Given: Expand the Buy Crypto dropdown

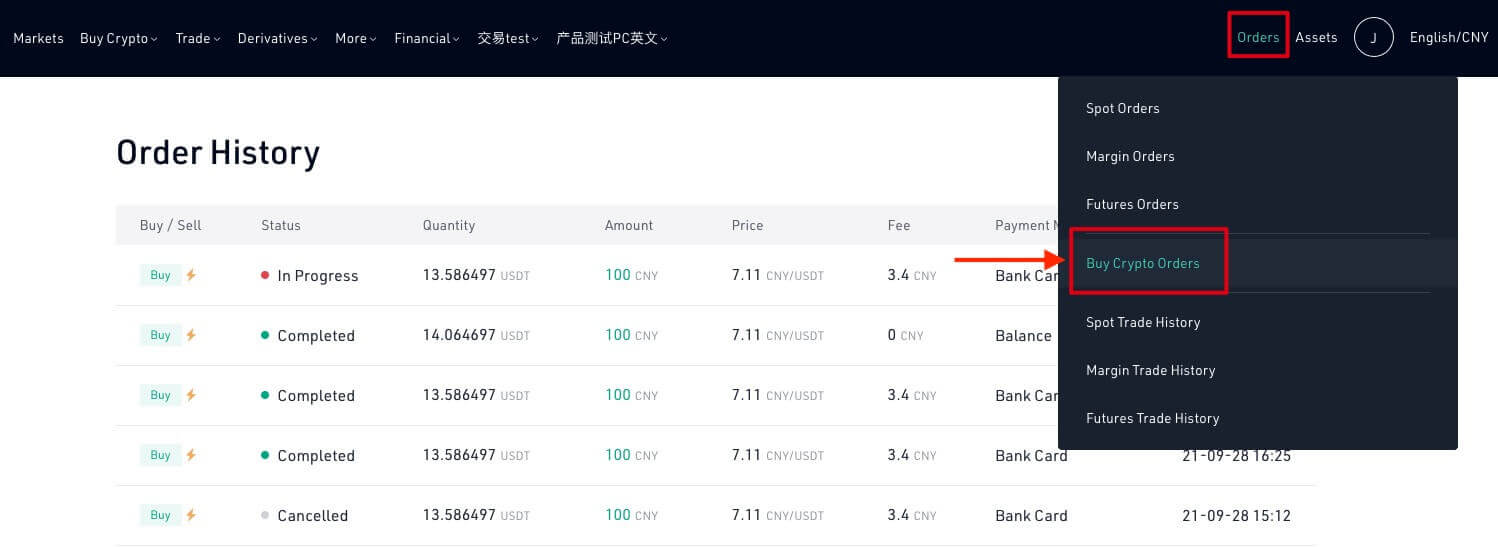Looking at the screenshot, I should click(119, 38).
